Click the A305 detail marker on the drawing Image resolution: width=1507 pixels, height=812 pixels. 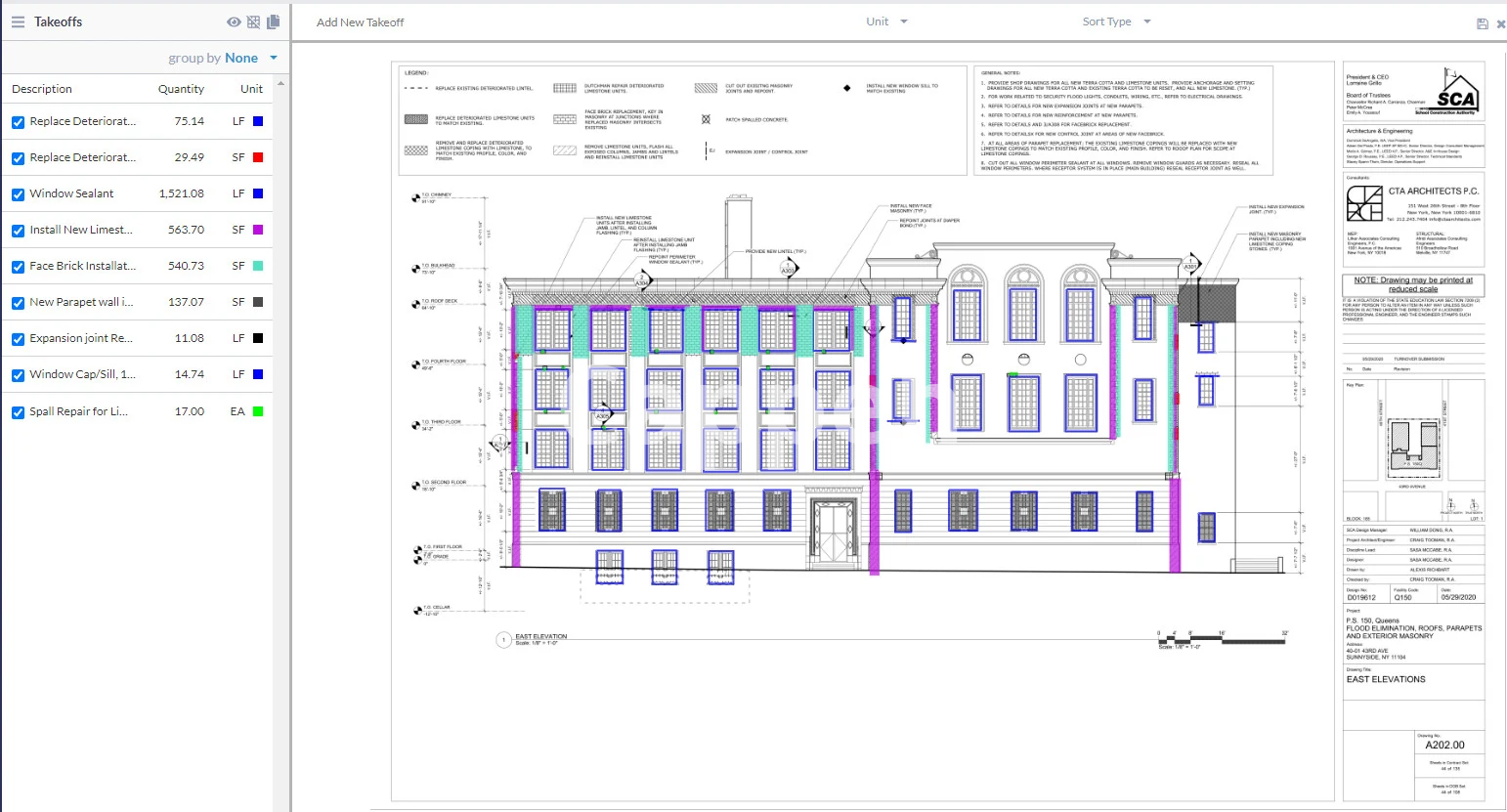603,416
